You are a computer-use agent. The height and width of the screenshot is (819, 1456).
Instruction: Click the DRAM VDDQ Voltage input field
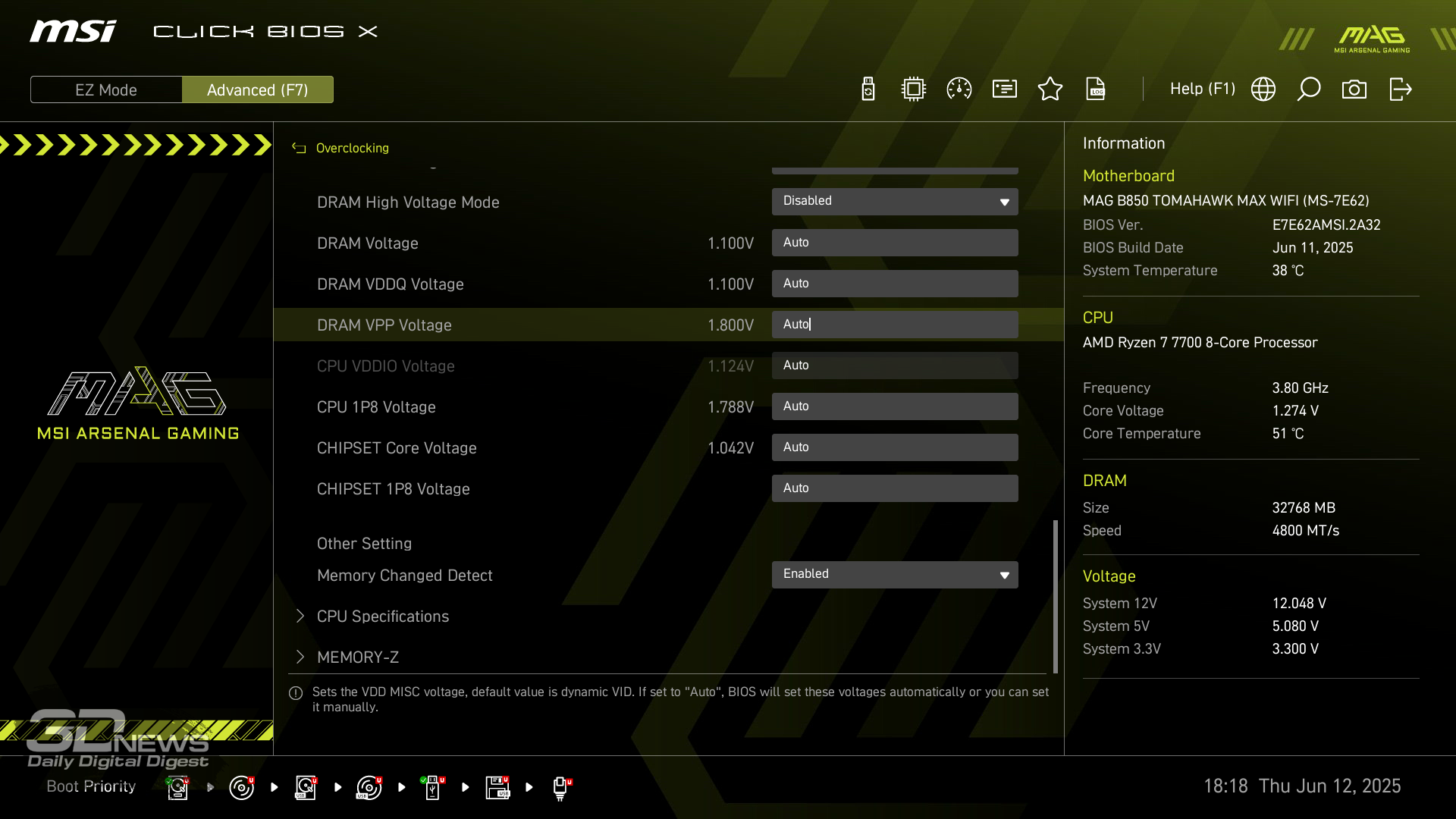coord(895,284)
